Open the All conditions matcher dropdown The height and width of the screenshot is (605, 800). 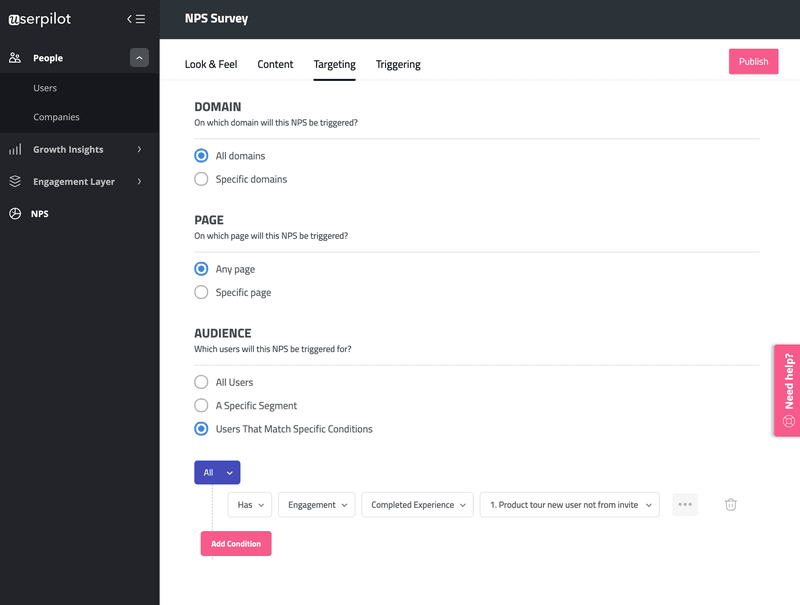[217, 472]
